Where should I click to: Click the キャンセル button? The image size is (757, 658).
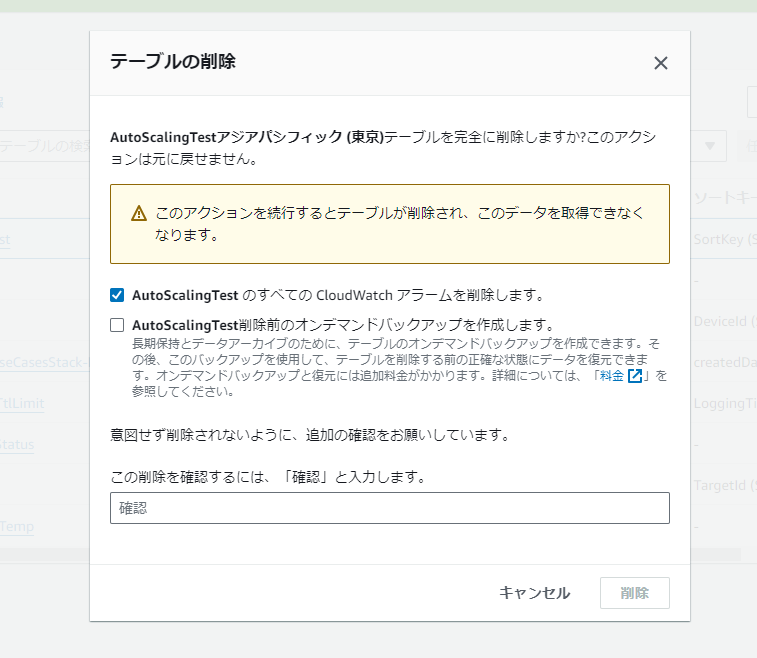click(x=534, y=593)
